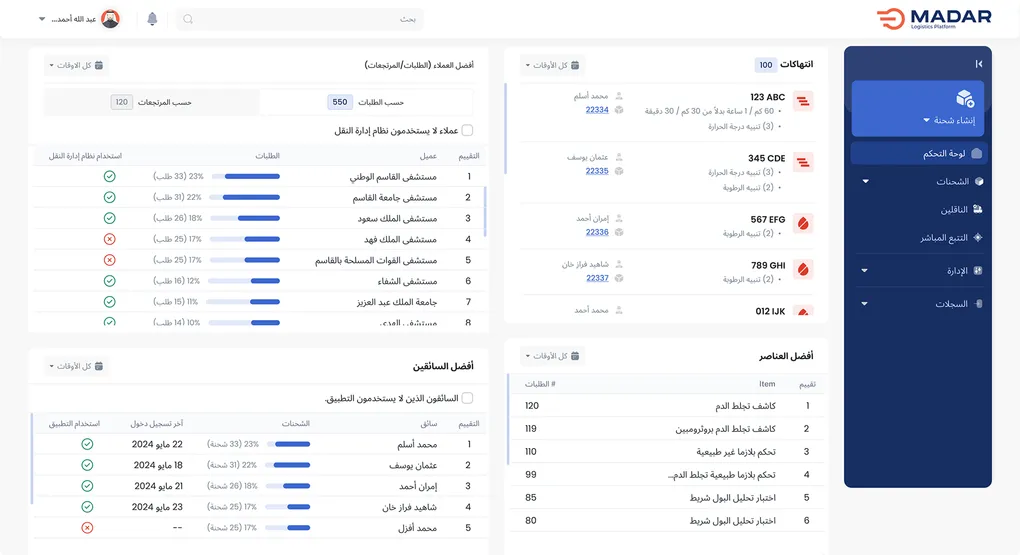Click the droplet icon for 567 EFG
The height and width of the screenshot is (555, 1020).
pos(802,222)
